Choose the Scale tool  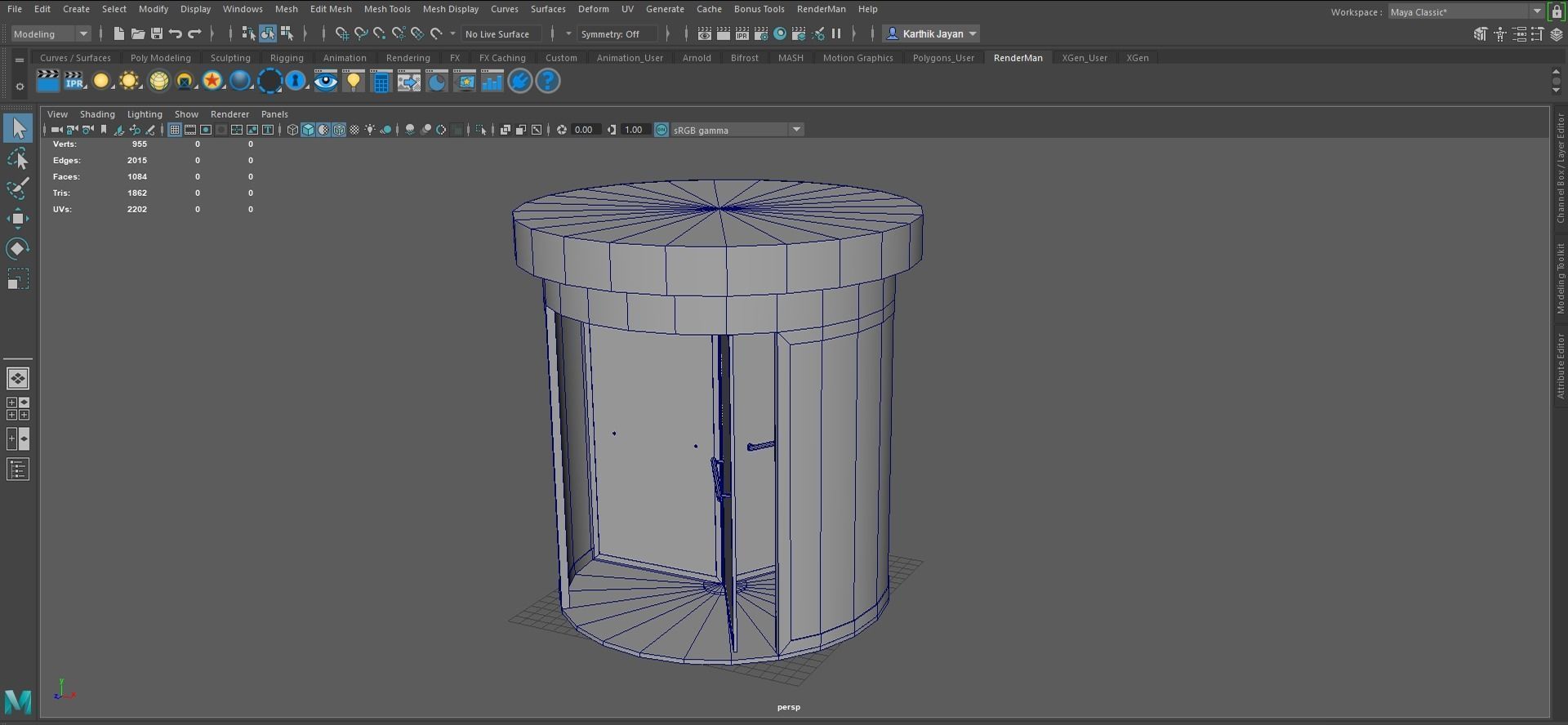click(x=18, y=279)
